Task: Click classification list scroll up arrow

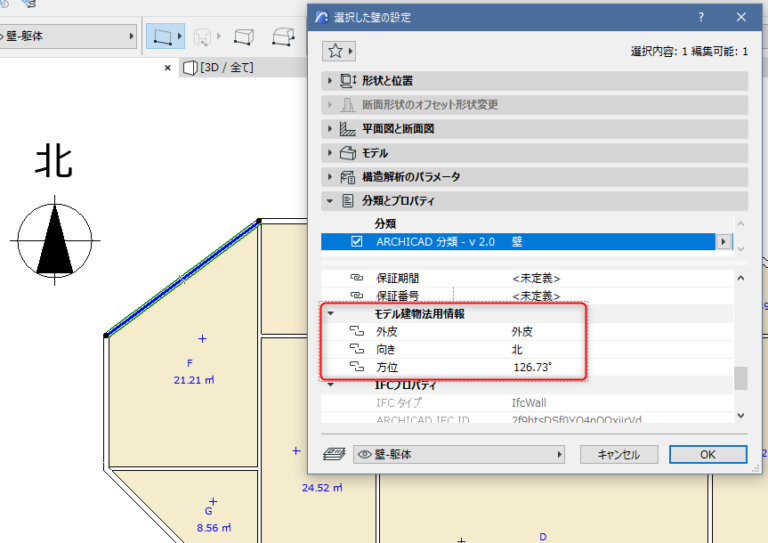Action: point(741,224)
